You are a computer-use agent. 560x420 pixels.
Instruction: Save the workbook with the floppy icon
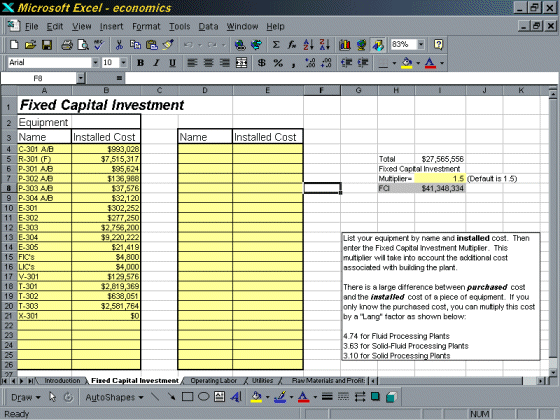(x=47, y=45)
